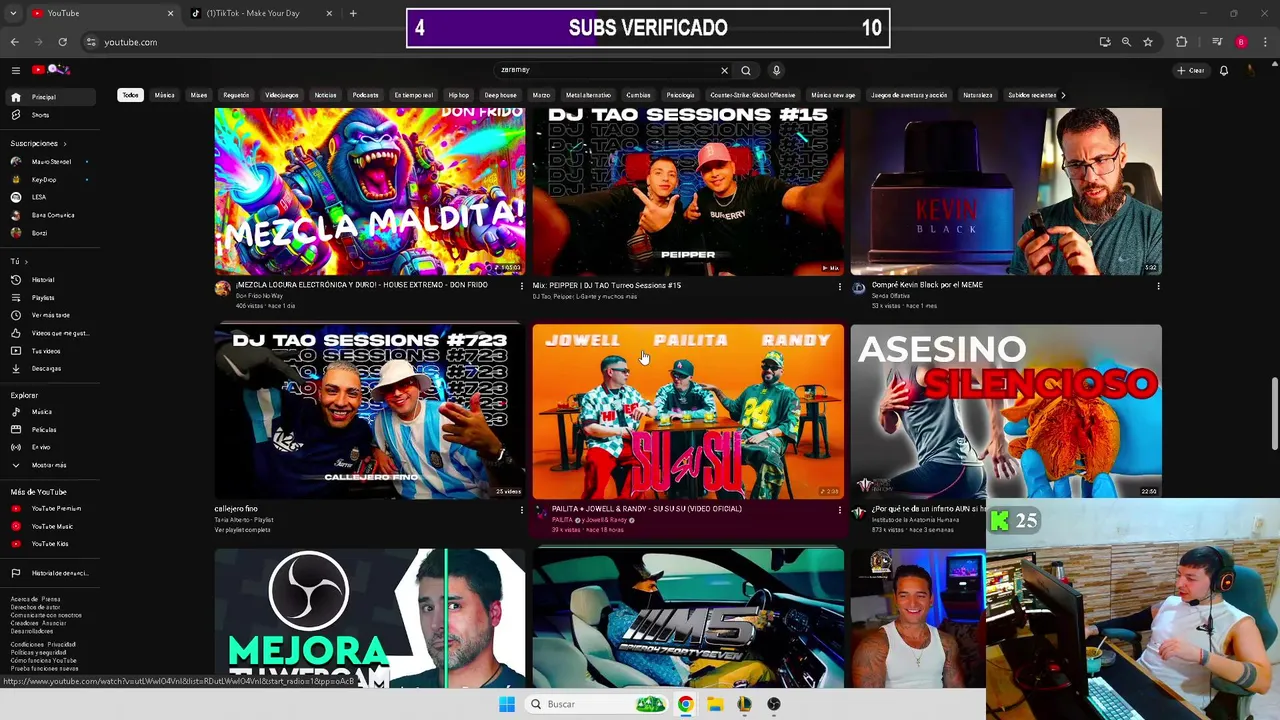Open Asesino Silencioso video thumbnail
The height and width of the screenshot is (720, 1280).
point(1006,411)
